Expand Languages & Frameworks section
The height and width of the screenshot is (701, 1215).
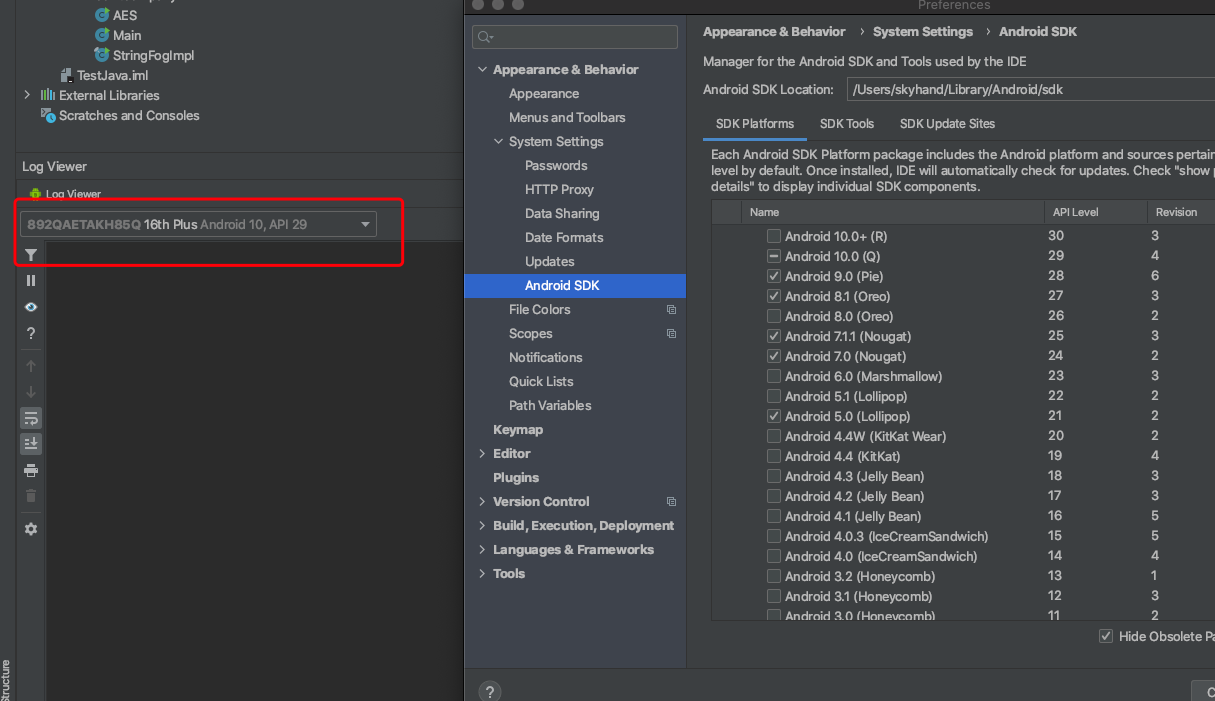click(x=482, y=550)
